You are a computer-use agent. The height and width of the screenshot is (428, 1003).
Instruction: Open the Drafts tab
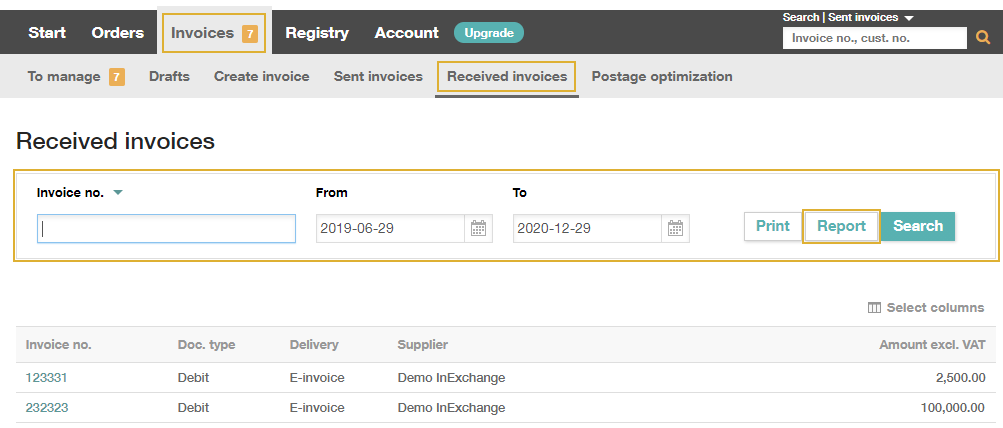pos(170,77)
